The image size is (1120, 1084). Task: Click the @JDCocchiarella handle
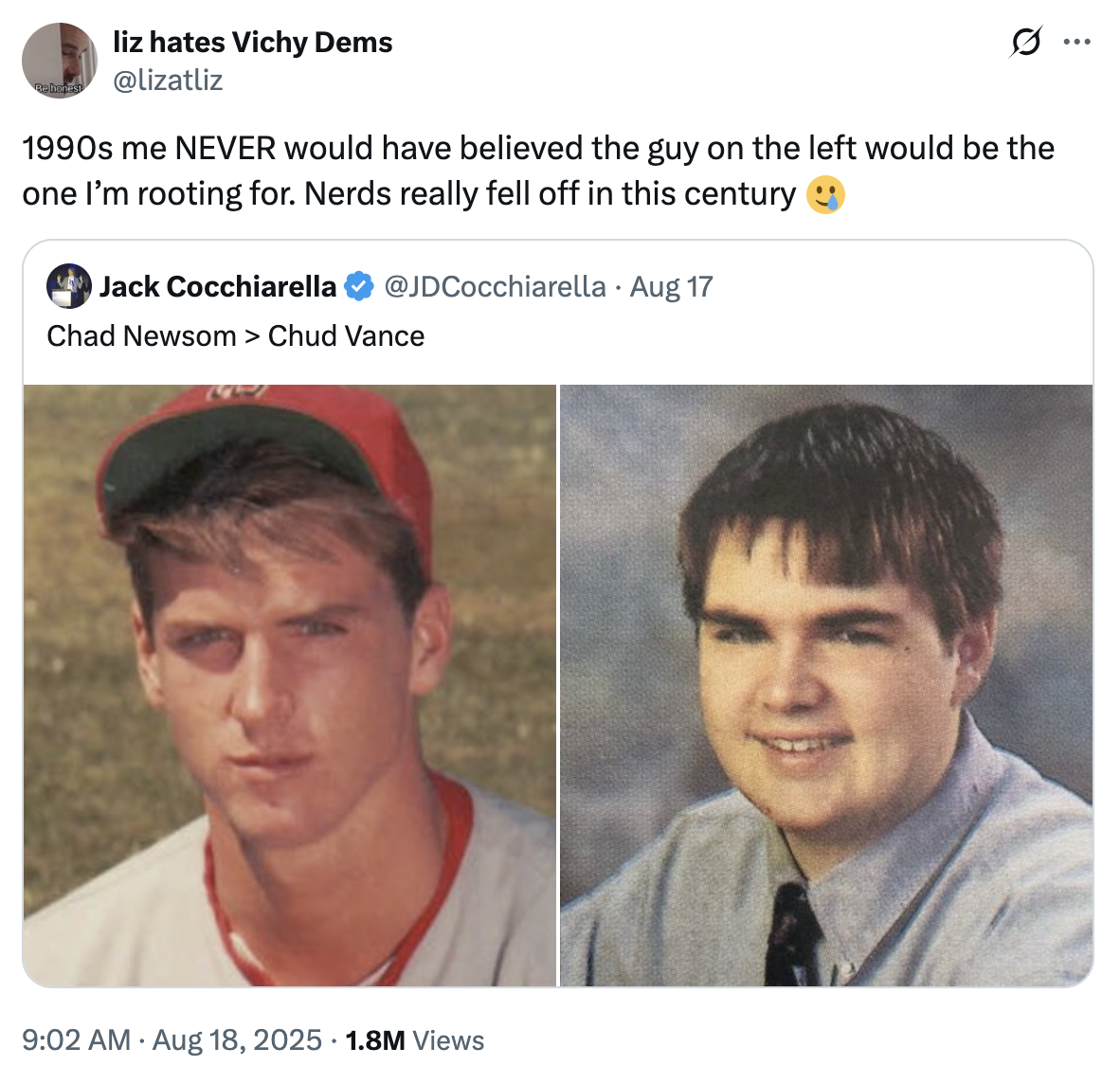495,286
